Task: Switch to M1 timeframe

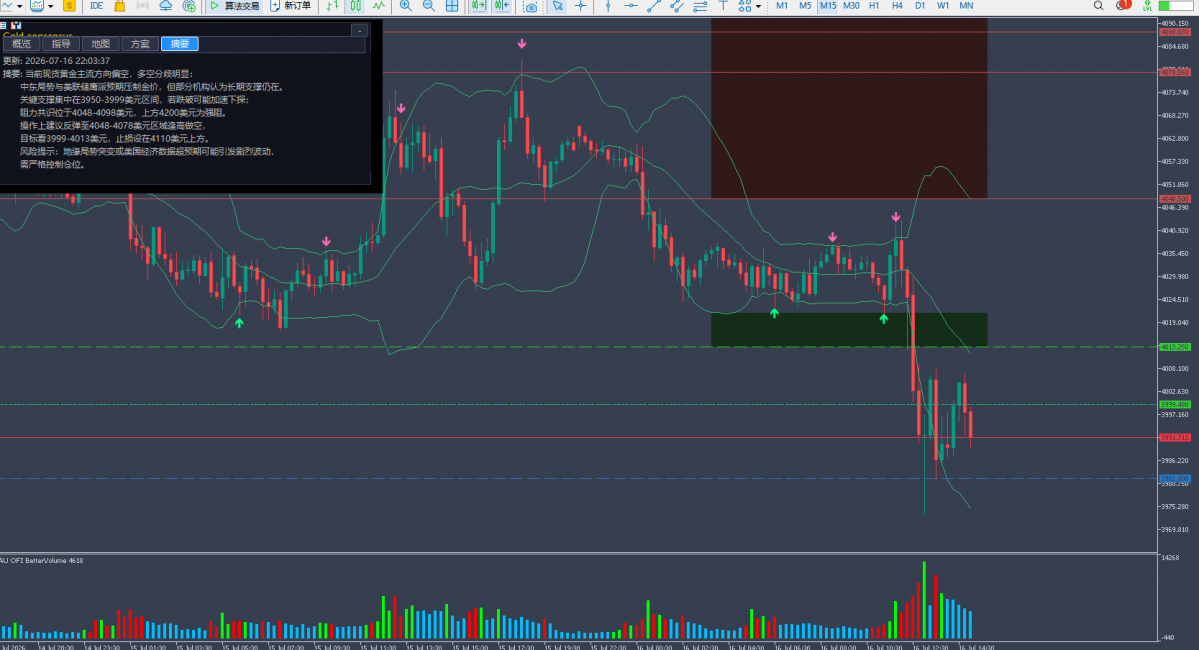Action: point(781,5)
